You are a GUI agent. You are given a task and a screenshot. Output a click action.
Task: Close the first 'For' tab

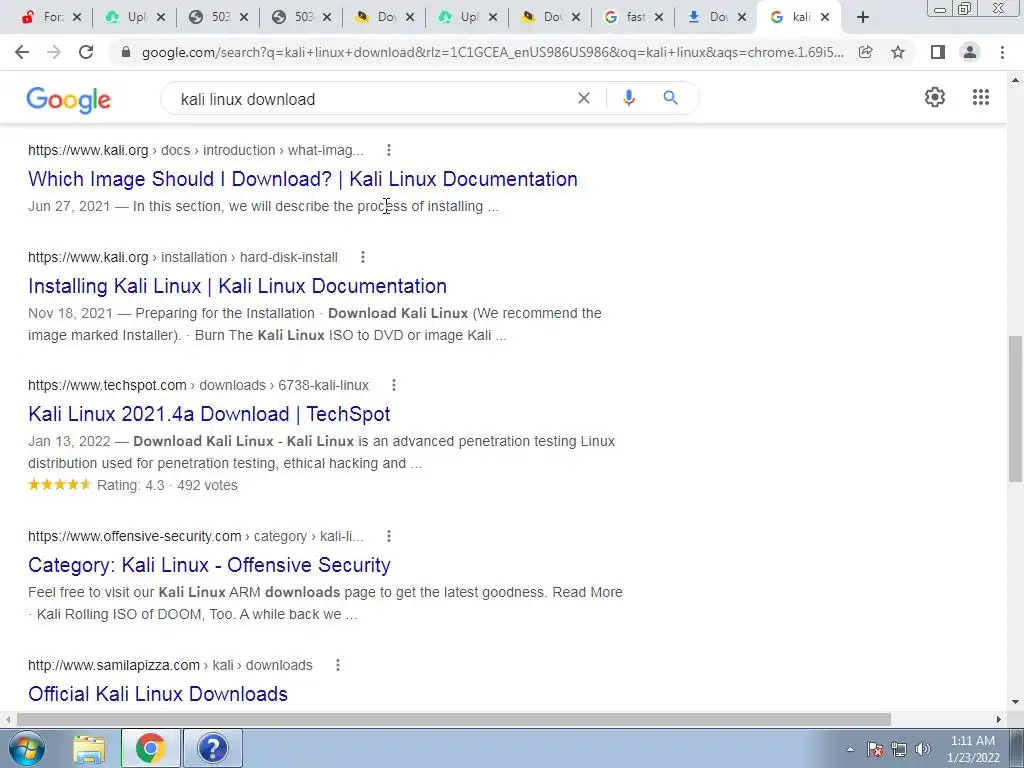tap(76, 17)
